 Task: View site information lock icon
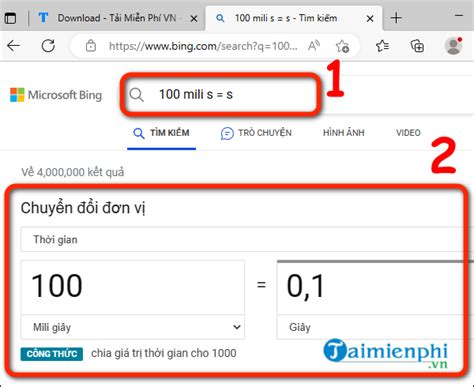point(91,46)
